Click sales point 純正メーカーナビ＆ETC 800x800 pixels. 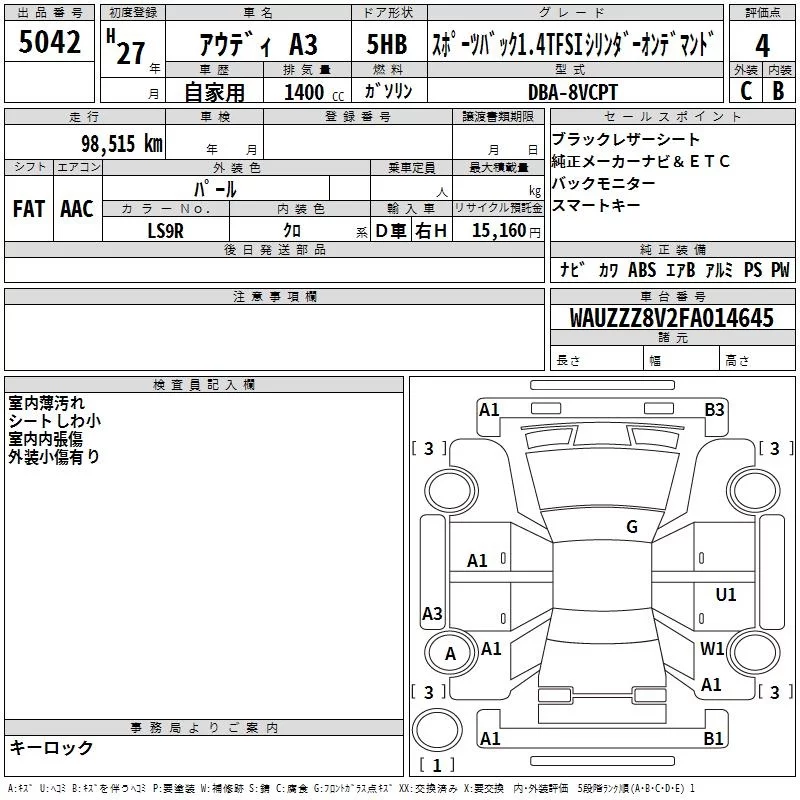click(641, 161)
